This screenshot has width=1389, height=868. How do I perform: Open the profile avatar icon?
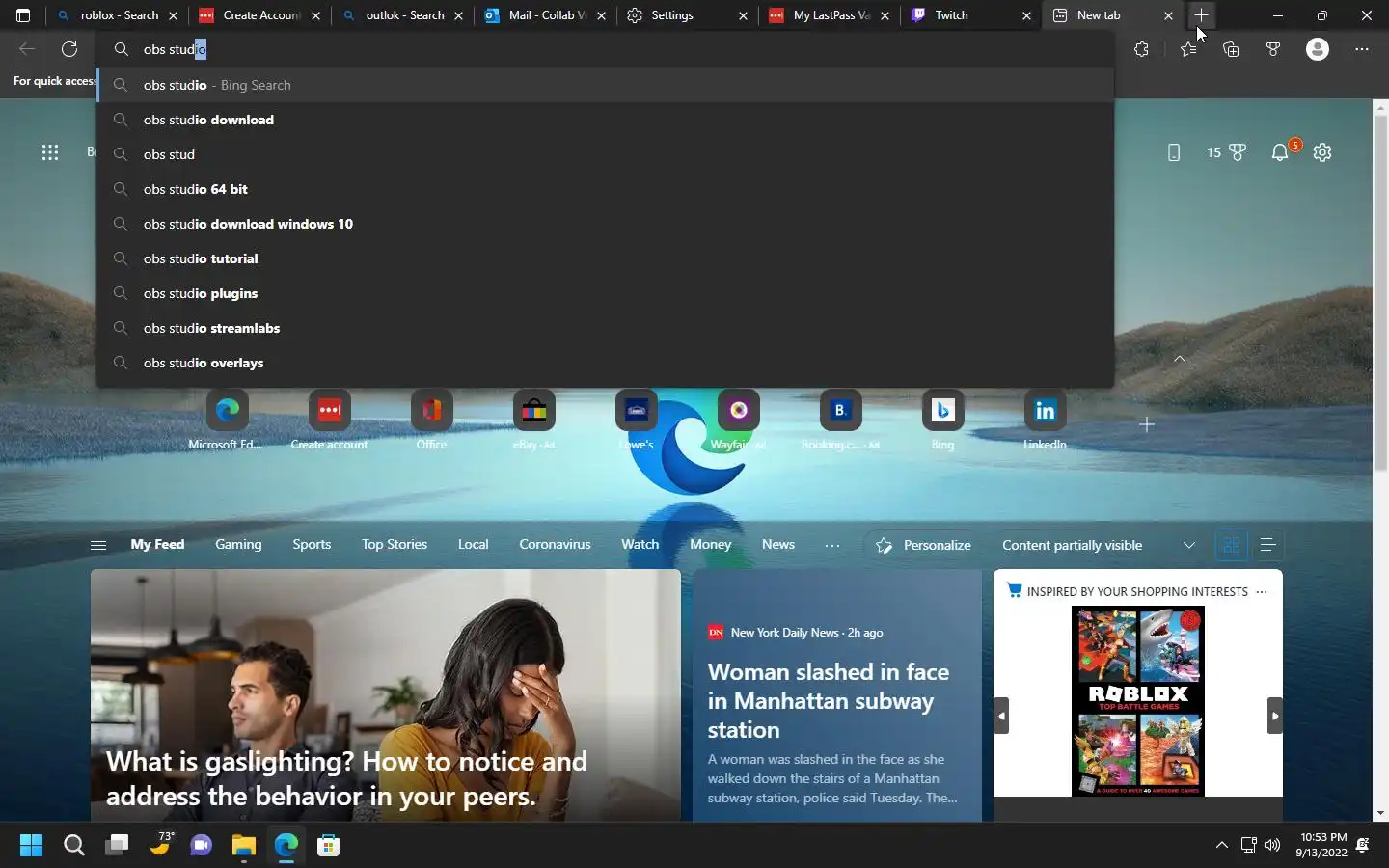coord(1318,49)
